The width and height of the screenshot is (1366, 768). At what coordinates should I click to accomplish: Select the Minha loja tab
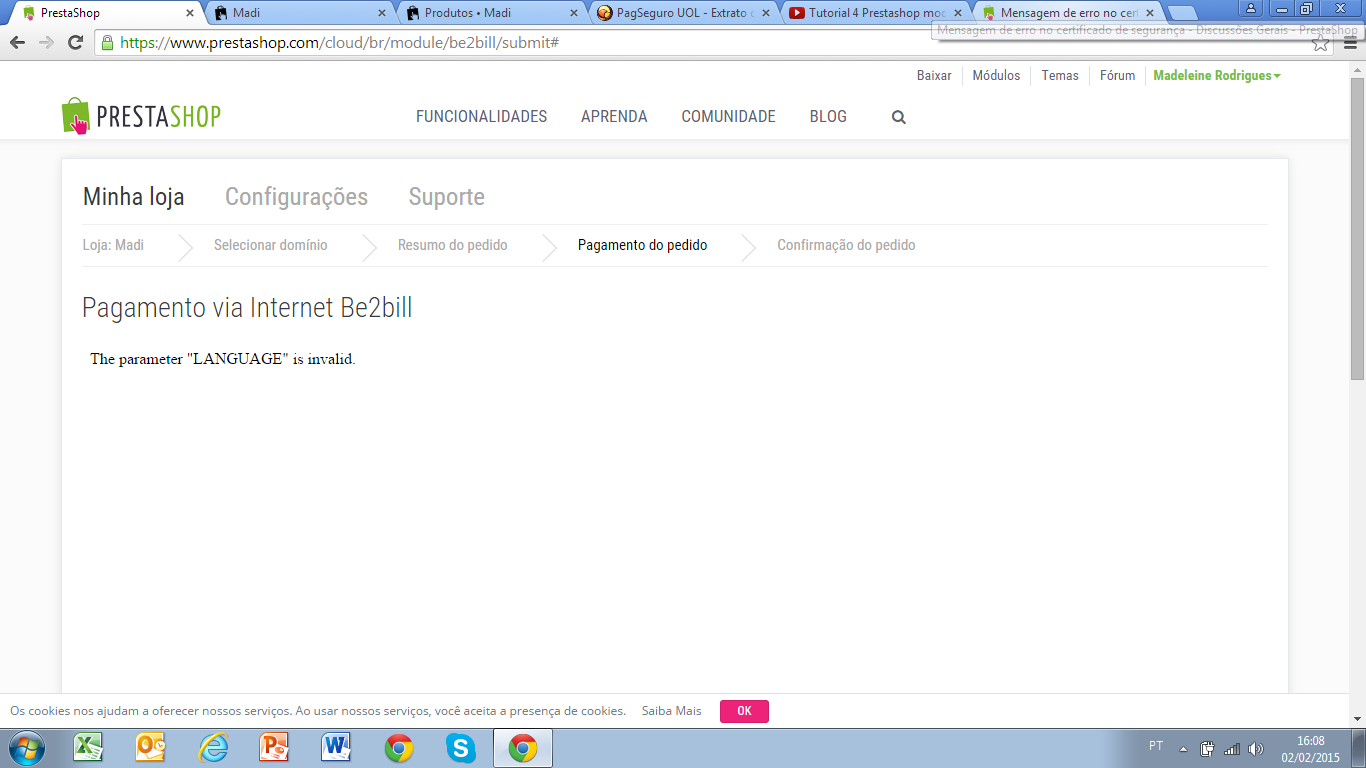133,197
